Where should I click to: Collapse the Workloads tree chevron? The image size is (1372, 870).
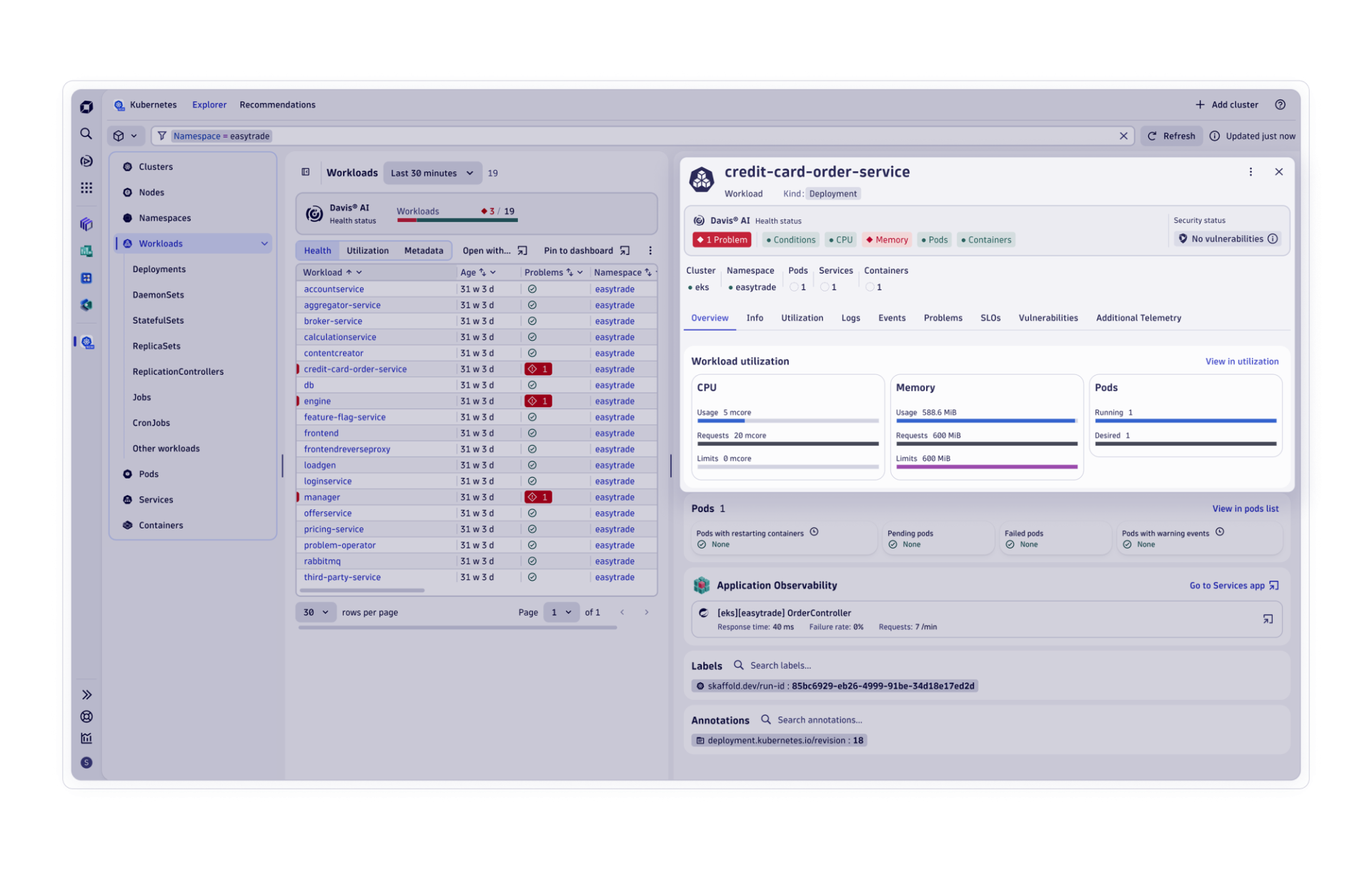point(264,244)
